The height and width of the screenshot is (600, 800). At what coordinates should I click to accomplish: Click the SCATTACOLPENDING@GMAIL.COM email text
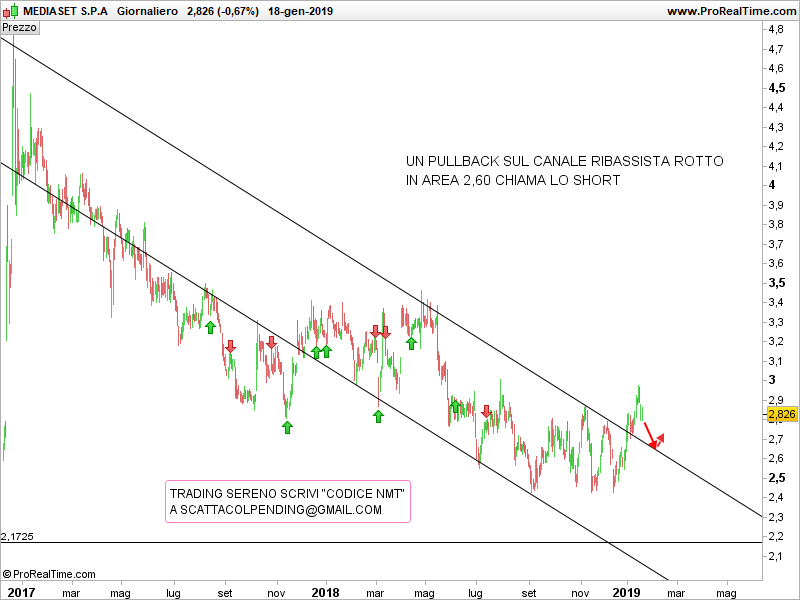281,510
